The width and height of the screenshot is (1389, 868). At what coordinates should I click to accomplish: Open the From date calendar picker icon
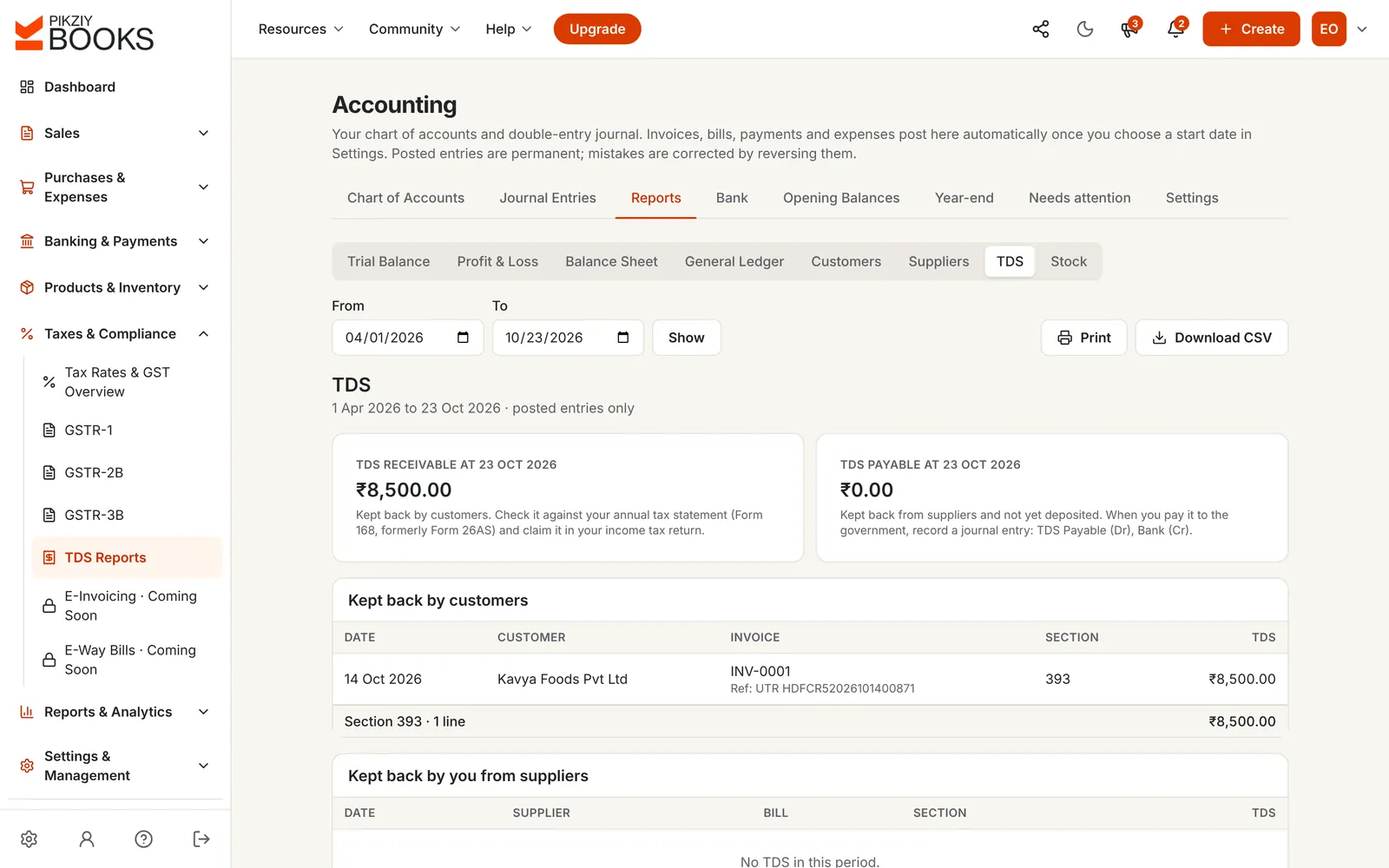click(463, 338)
